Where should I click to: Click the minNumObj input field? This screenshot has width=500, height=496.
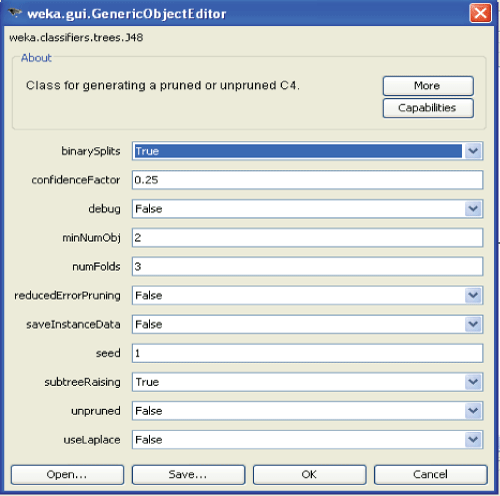307,238
